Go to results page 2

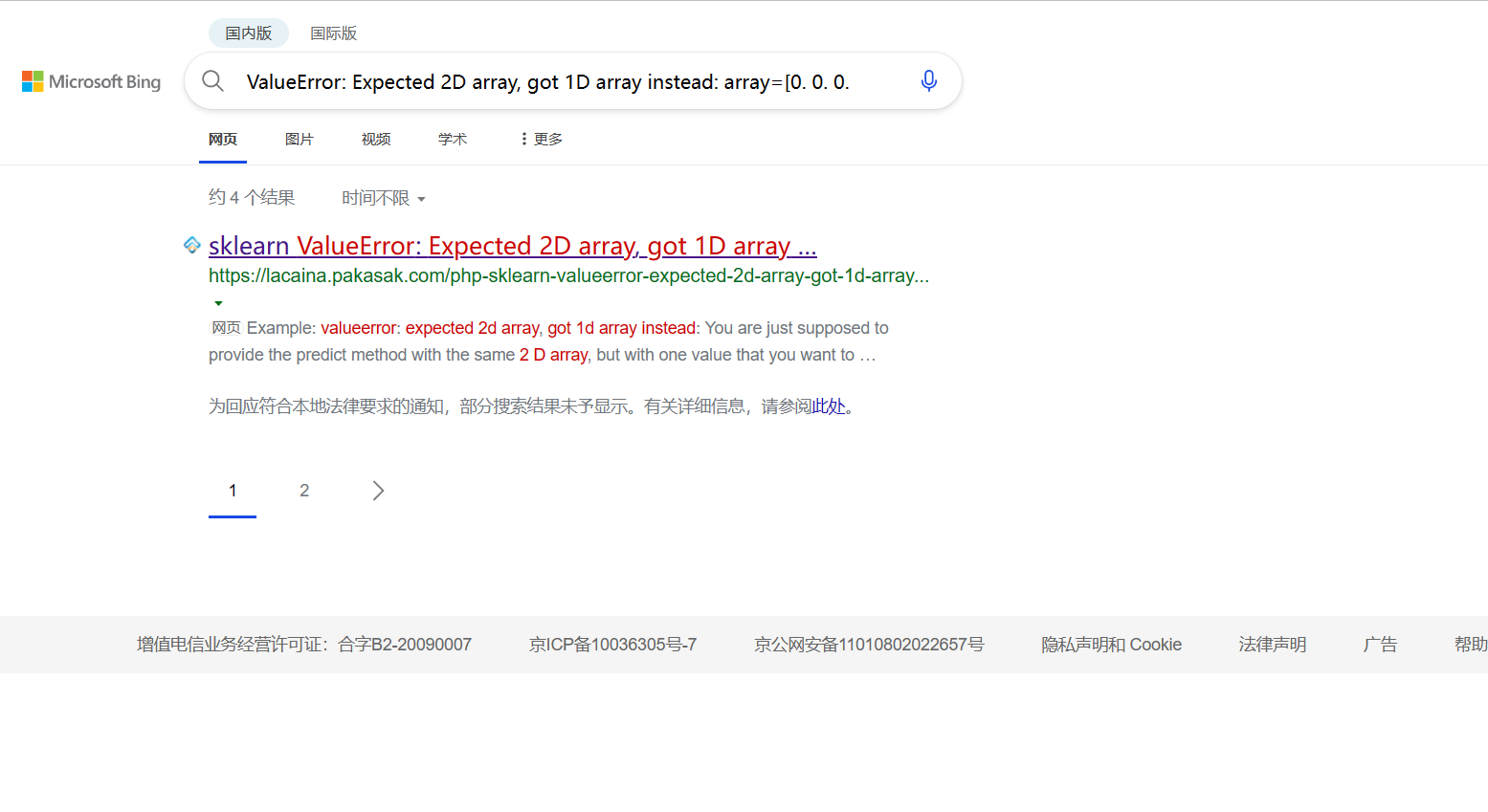(304, 491)
